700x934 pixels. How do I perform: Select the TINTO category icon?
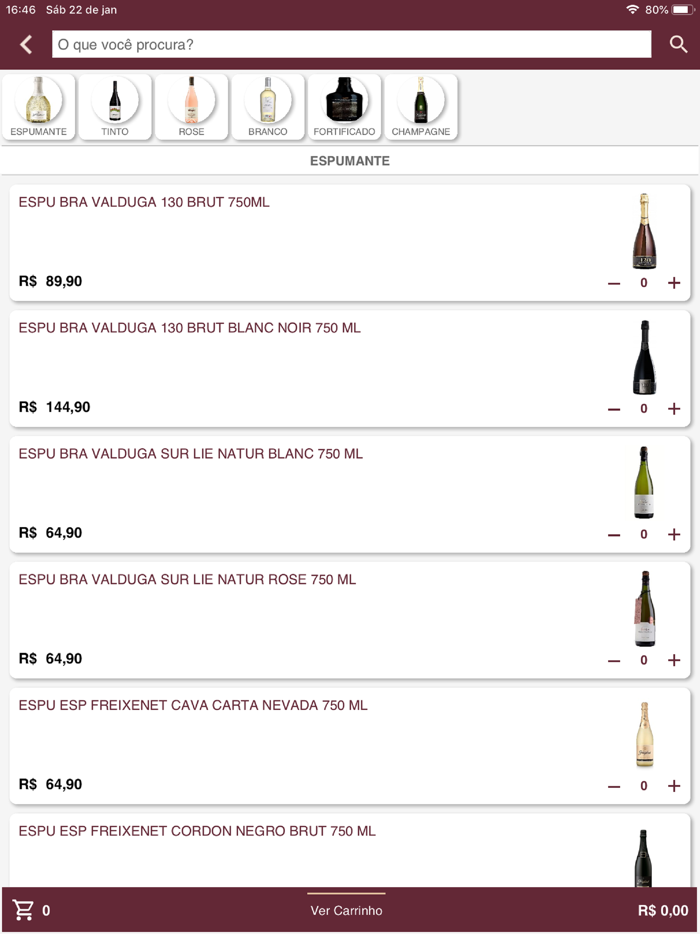coord(115,106)
